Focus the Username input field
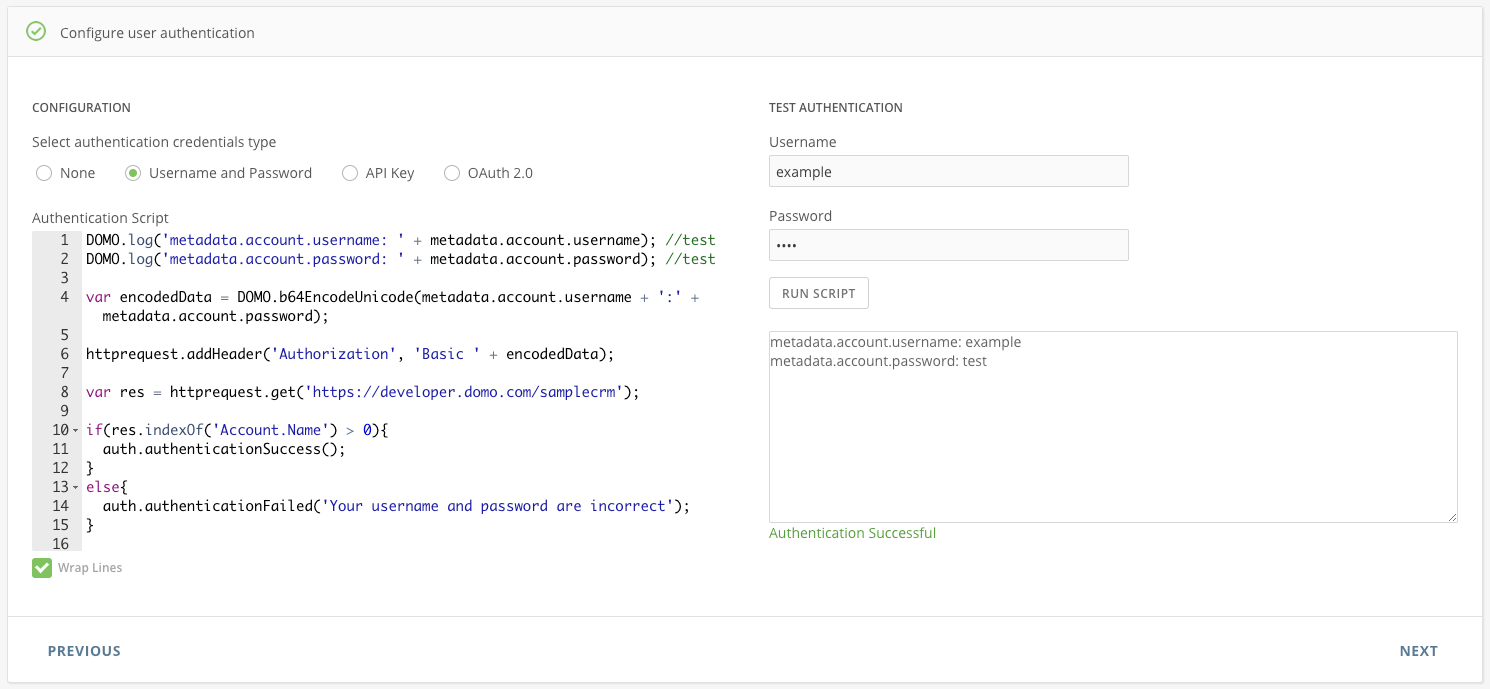1490x689 pixels. (949, 171)
